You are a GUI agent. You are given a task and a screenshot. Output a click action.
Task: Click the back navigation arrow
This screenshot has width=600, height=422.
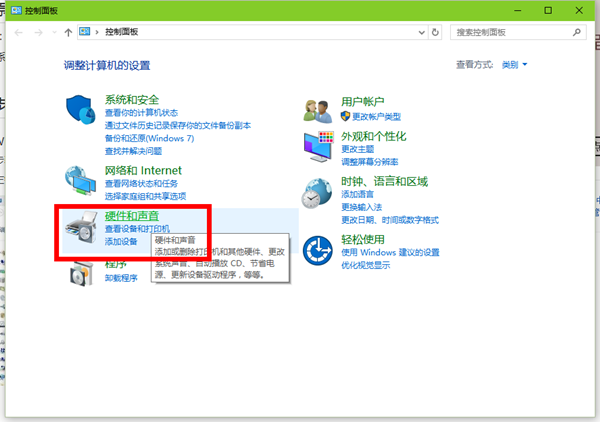click(x=18, y=33)
